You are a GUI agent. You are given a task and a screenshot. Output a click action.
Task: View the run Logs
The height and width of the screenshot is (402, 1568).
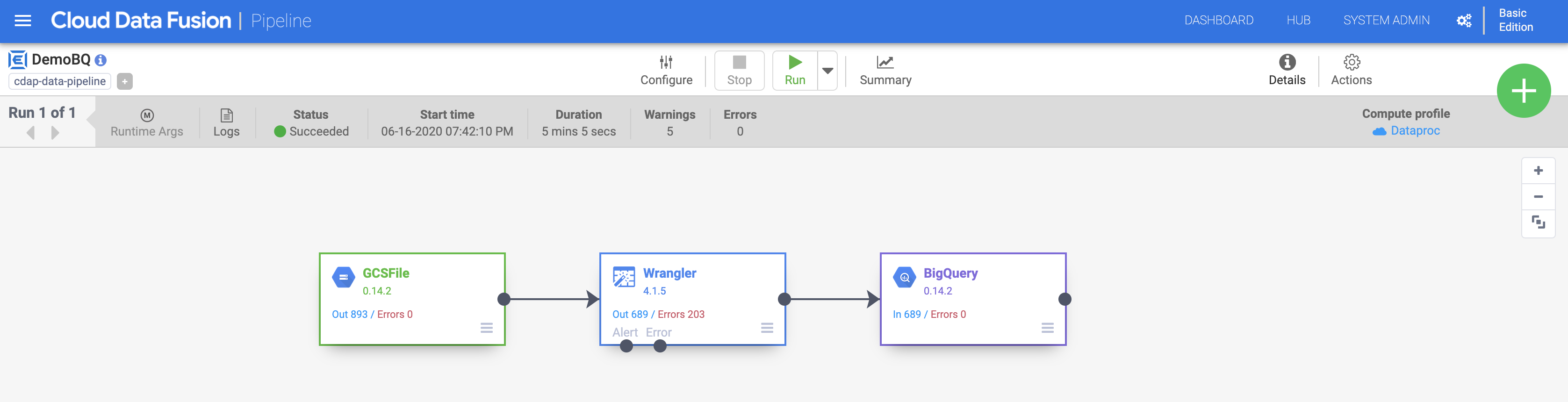[226, 123]
